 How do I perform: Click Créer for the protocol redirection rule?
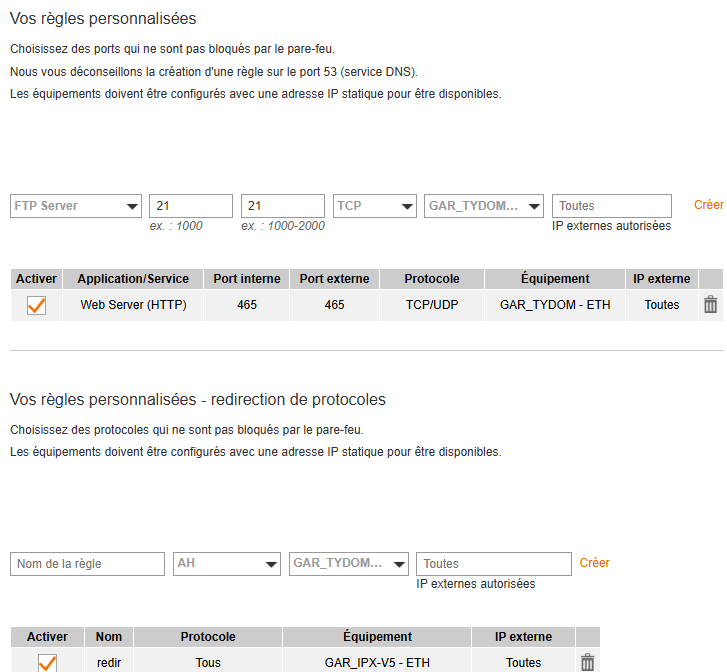[594, 563]
